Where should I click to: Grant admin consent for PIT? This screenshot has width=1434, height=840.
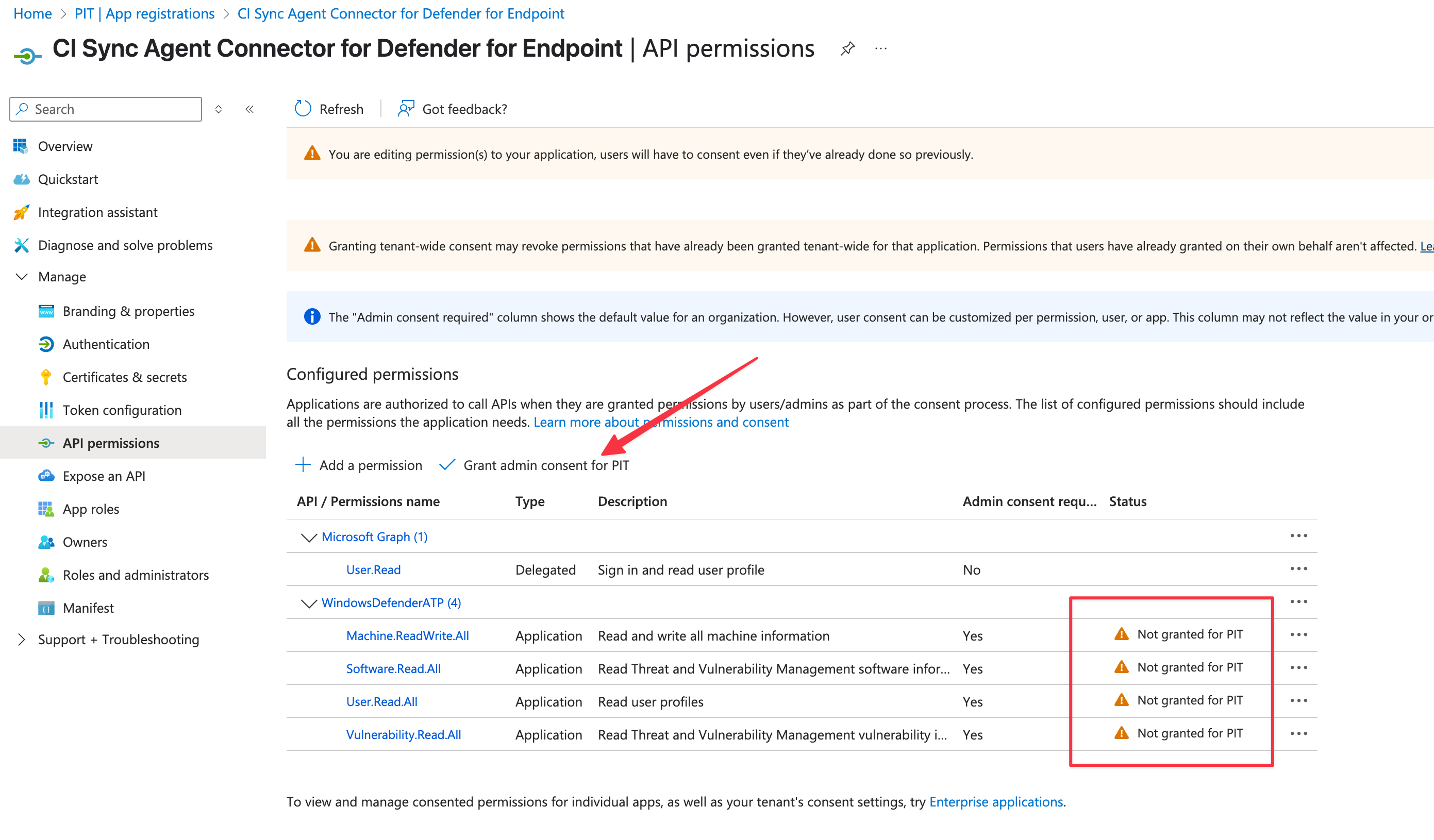(535, 465)
